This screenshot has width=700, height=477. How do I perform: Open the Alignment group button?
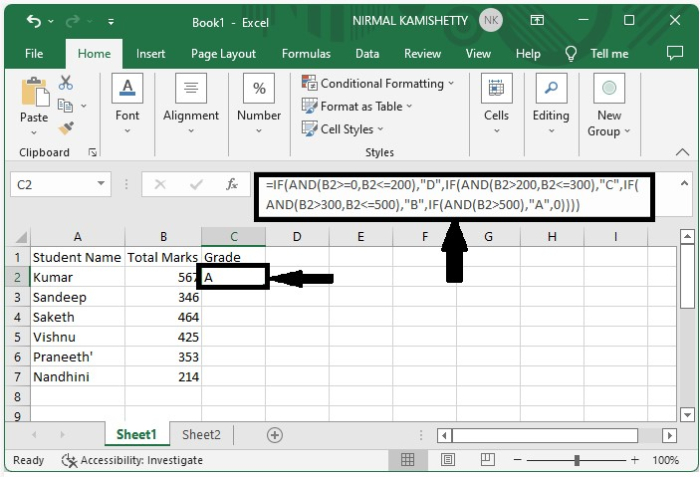click(191, 105)
